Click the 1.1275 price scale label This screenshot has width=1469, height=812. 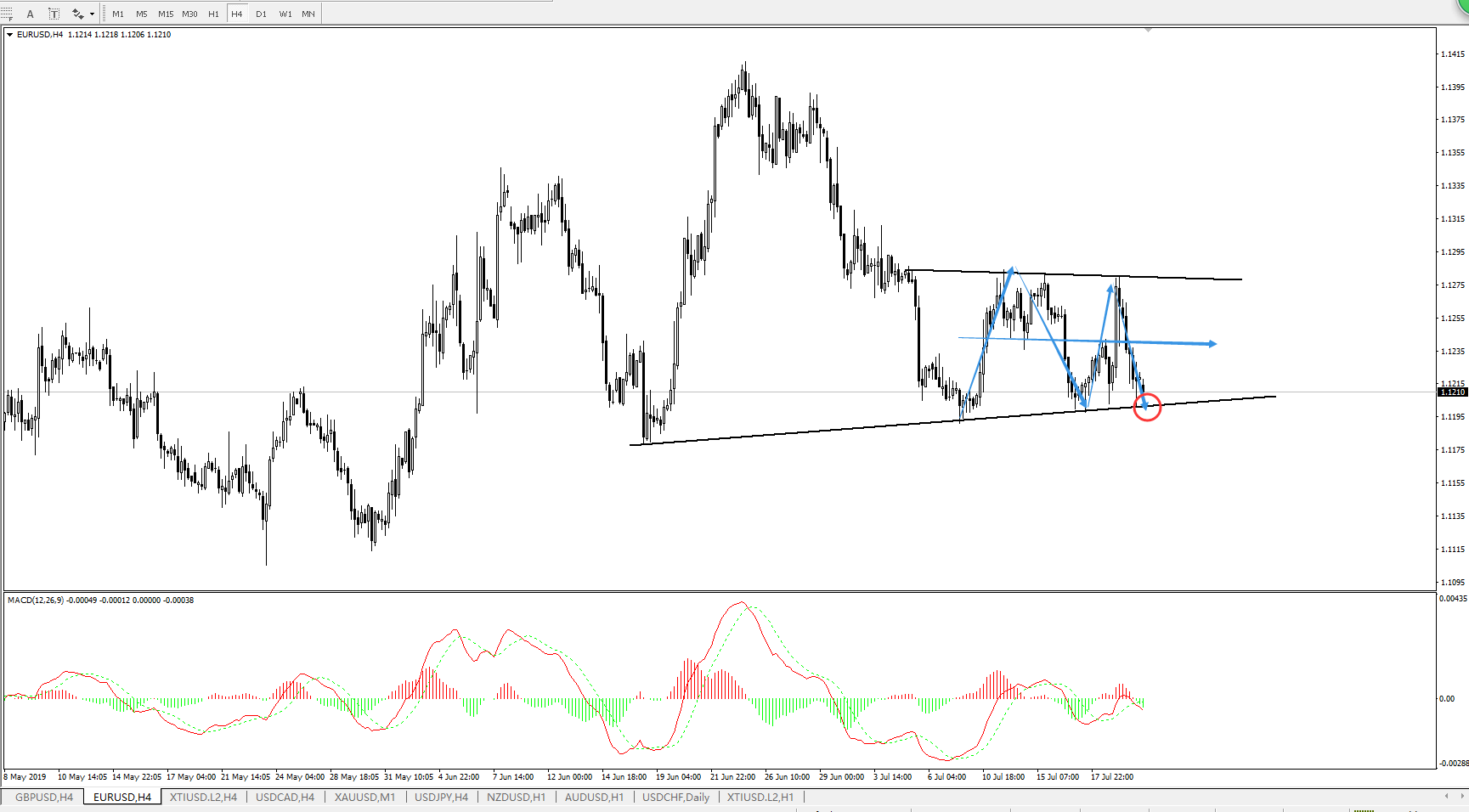(1453, 285)
